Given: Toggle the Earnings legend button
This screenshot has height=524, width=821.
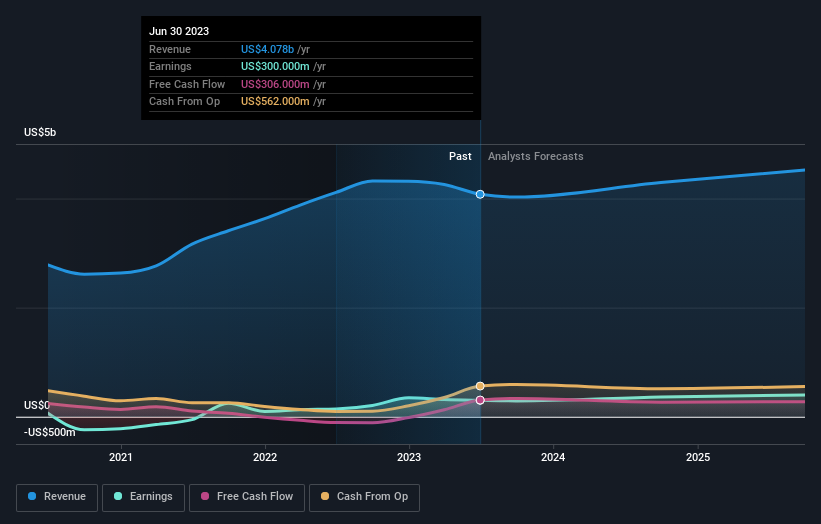Looking at the screenshot, I should 143,497.
